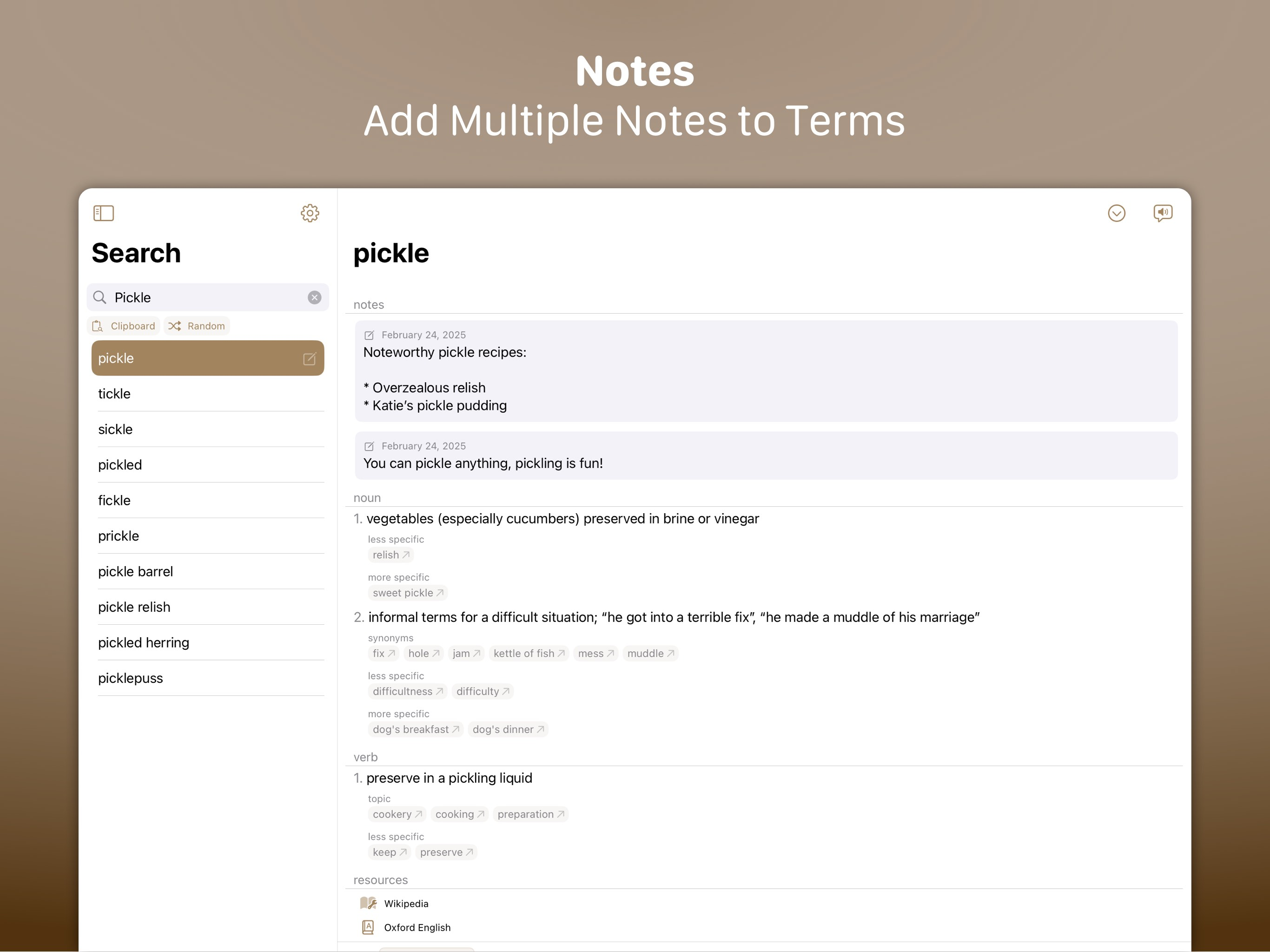Screen dimensions: 1270x952
Task: Clear the Pickle search field
Action: pyautogui.click(x=314, y=297)
